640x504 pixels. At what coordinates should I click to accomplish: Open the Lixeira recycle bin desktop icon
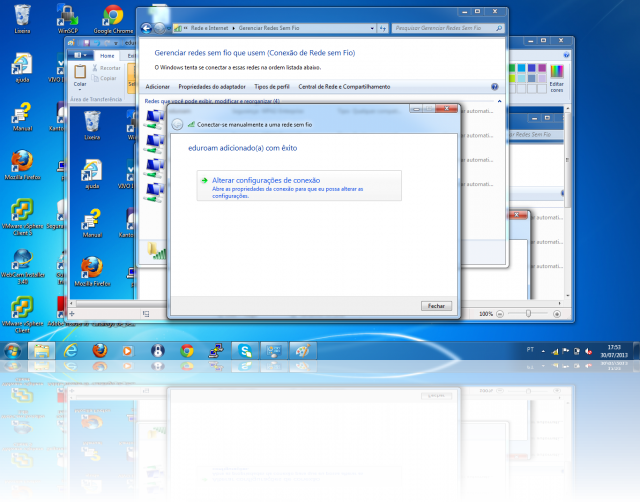tap(22, 19)
